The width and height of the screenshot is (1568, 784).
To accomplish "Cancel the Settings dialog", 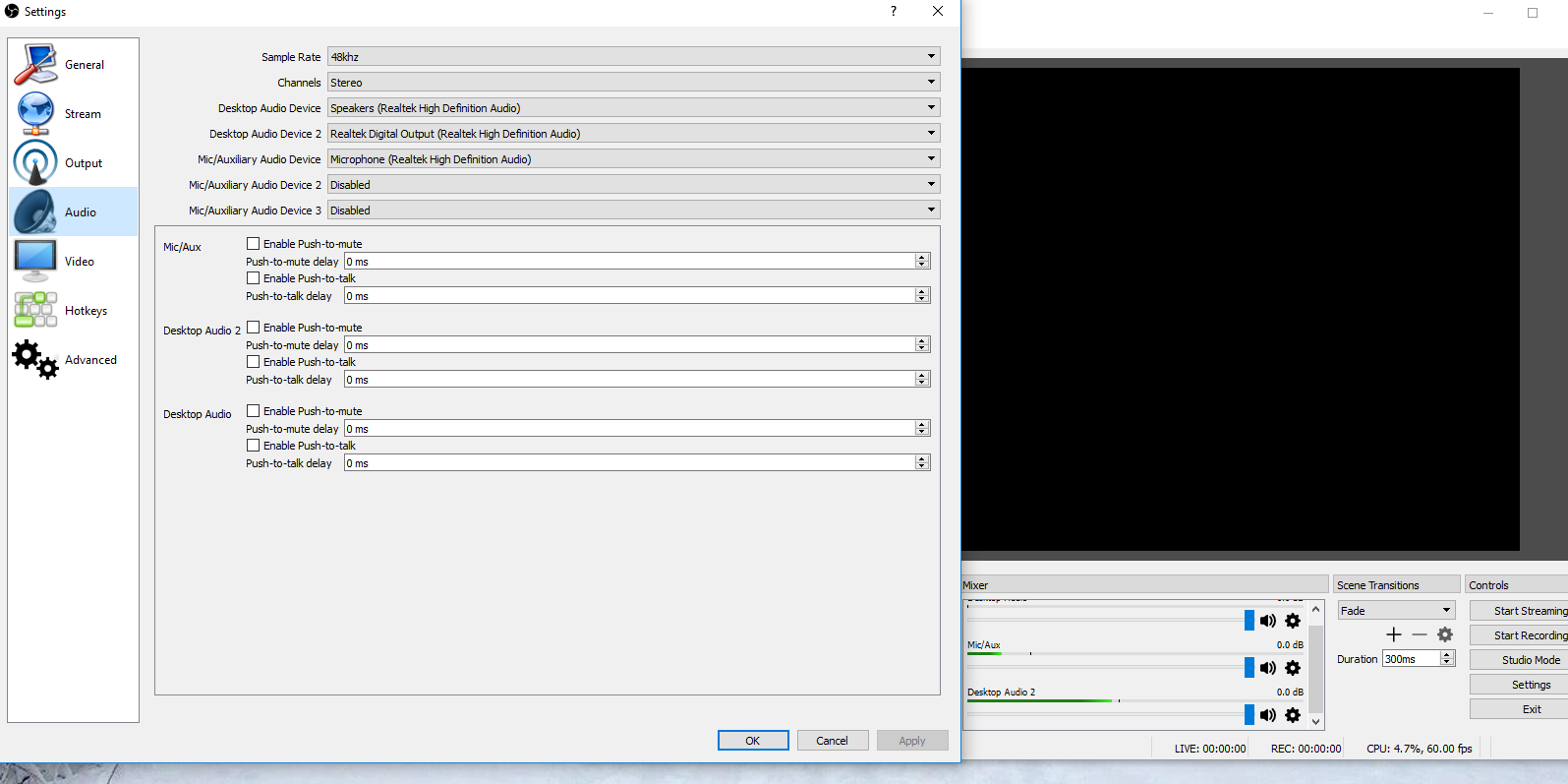I will coord(832,741).
